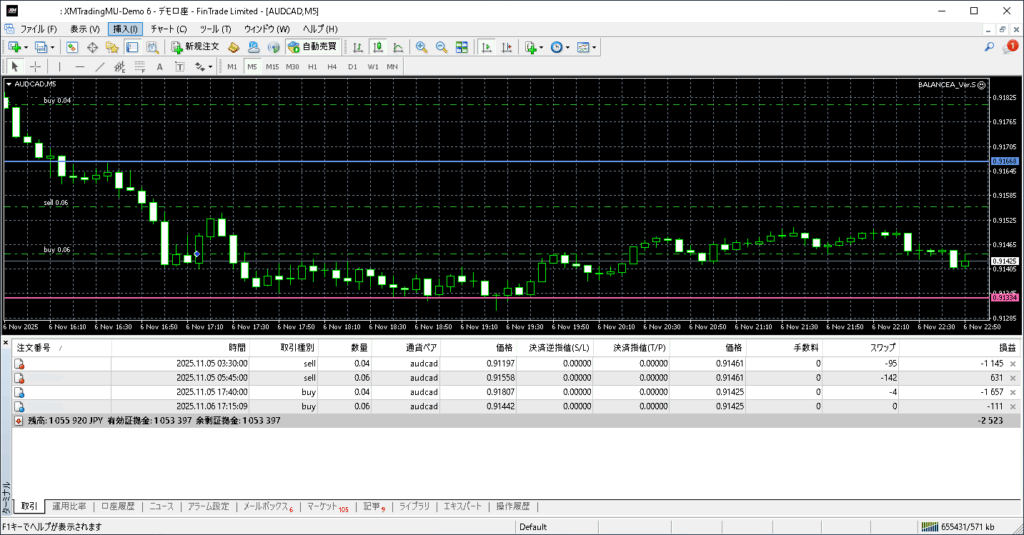
Task: Click the zoom out magnifier icon
Action: 441,47
